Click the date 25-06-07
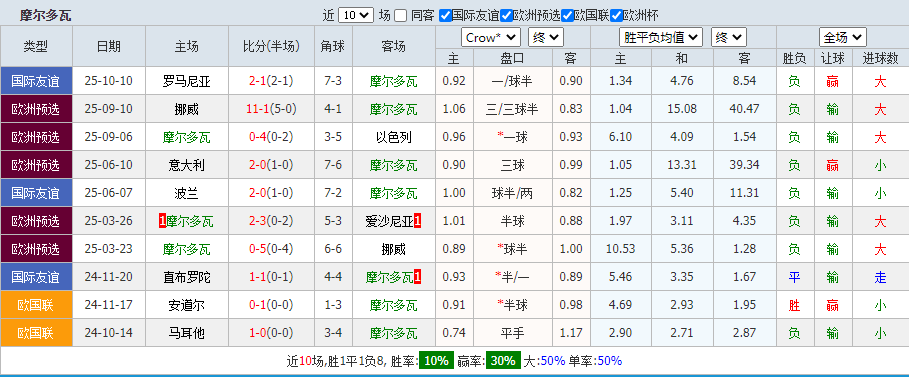The image size is (909, 377). click(x=108, y=193)
